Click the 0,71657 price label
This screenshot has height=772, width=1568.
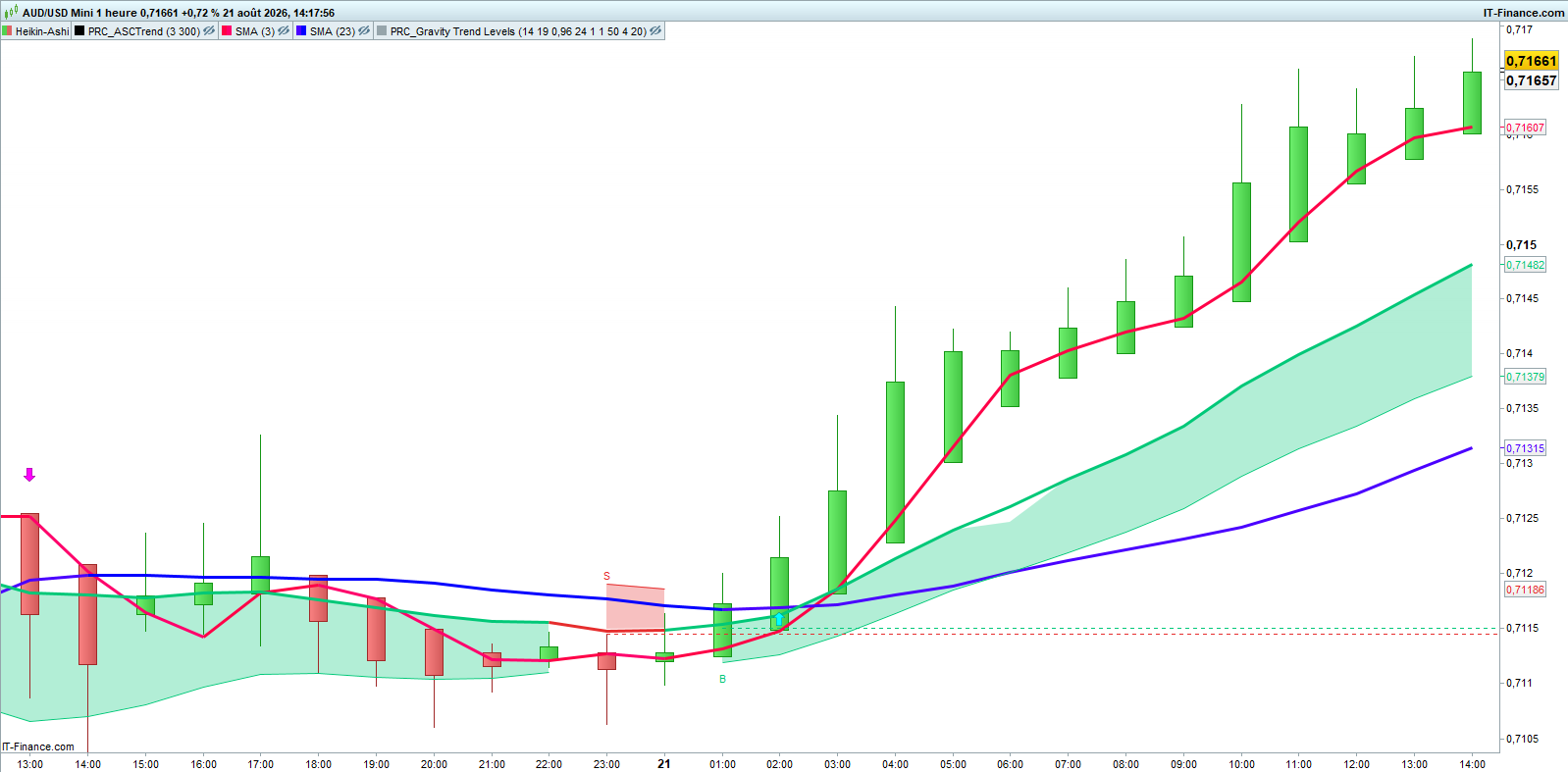tap(1532, 80)
